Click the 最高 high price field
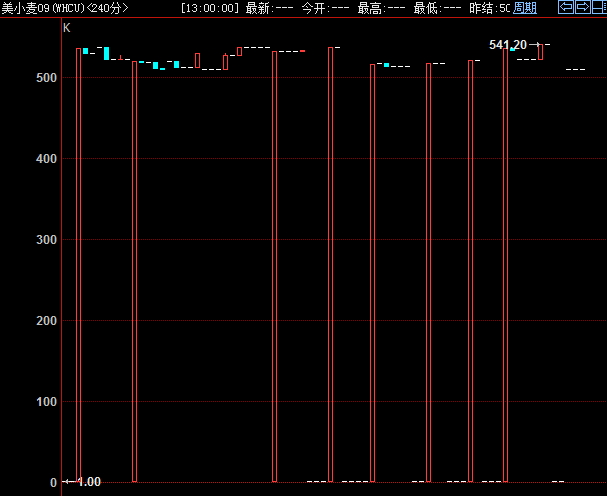The image size is (607, 496). click(x=381, y=8)
